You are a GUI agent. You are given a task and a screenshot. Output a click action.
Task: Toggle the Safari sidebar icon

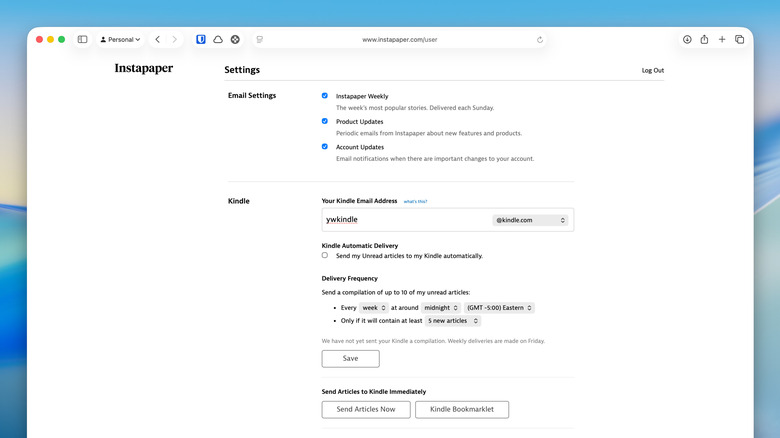(82, 40)
